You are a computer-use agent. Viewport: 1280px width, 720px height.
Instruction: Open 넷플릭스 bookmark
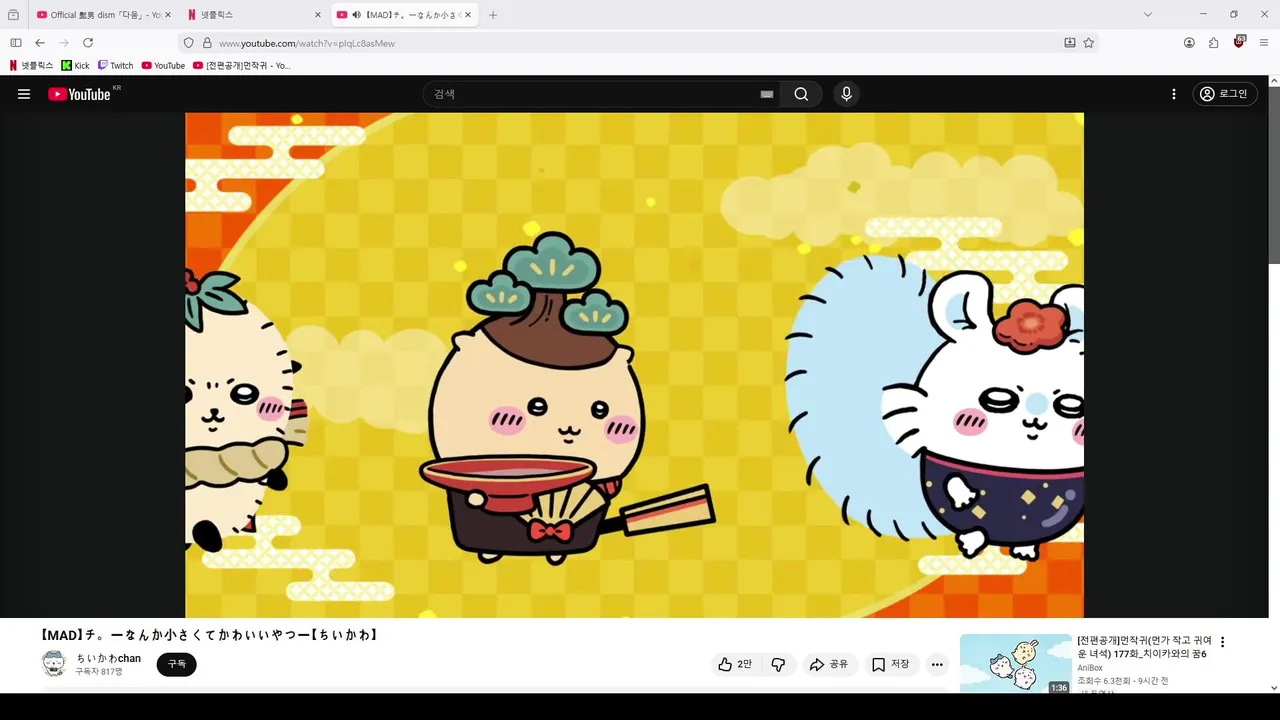31,65
